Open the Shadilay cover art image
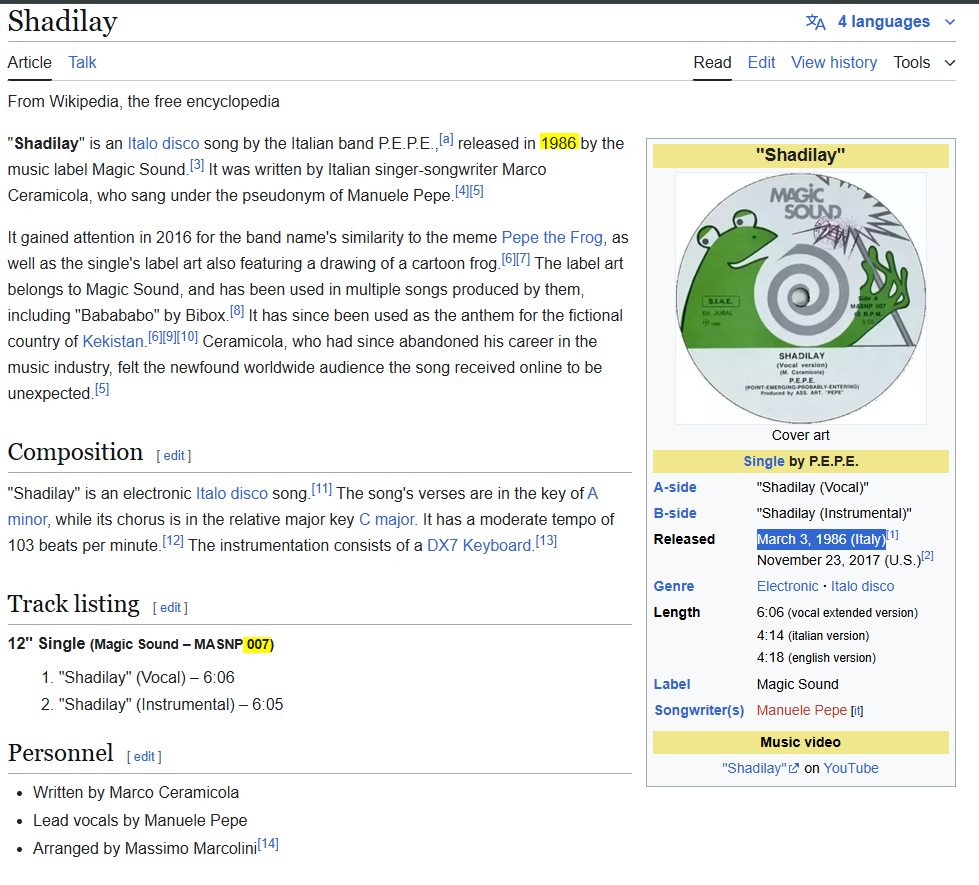The height and width of the screenshot is (885, 979). click(800, 298)
